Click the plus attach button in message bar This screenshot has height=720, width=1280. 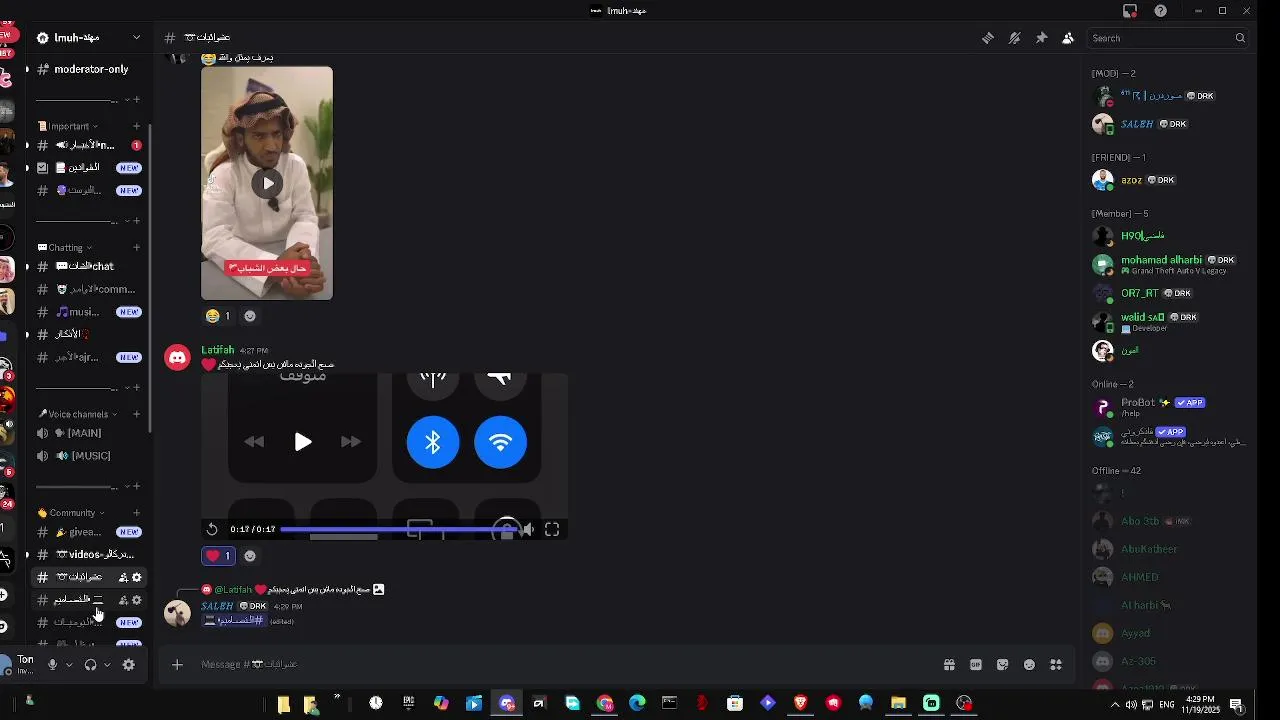177,664
